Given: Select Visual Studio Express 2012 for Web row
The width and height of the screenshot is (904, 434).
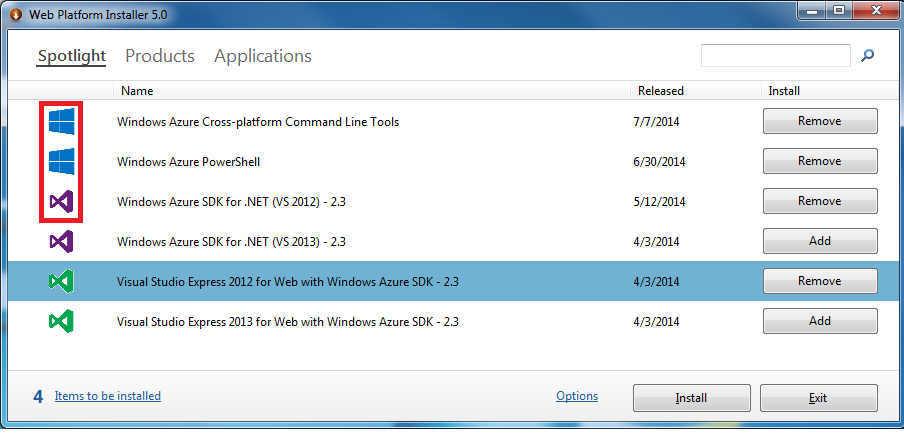Looking at the screenshot, I should [x=451, y=281].
